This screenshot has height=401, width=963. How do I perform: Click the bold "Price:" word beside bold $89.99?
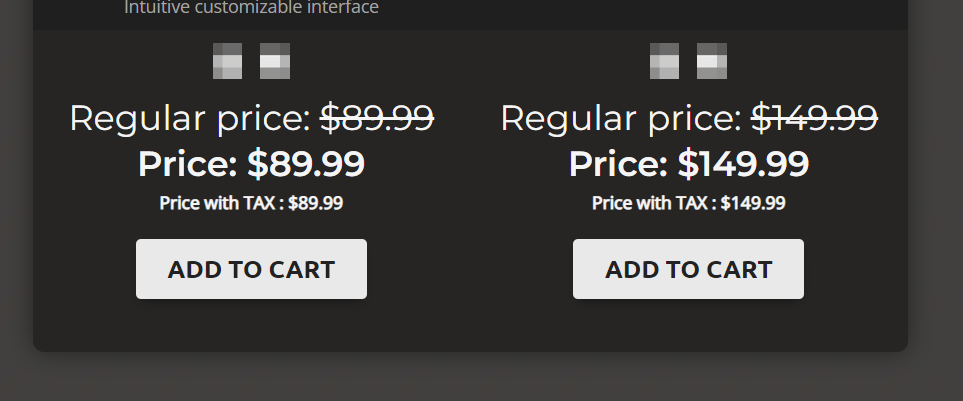click(x=187, y=164)
